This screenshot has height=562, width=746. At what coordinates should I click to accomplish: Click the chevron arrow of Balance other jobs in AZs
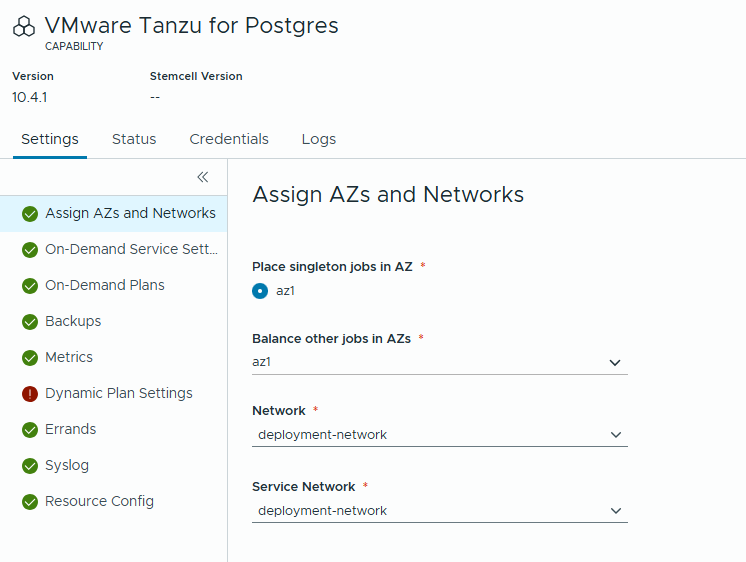coord(615,363)
